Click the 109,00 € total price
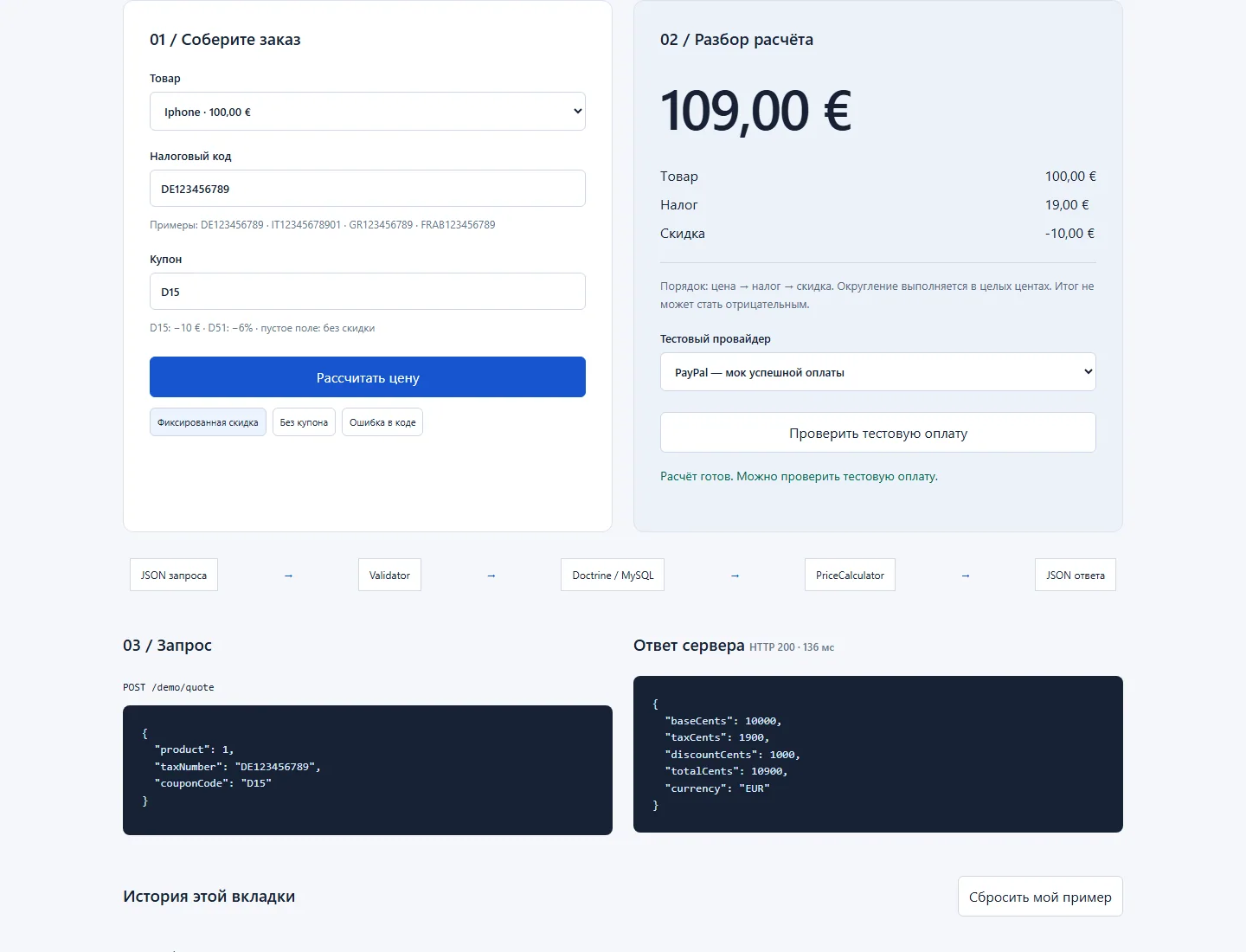 pyautogui.click(x=755, y=112)
